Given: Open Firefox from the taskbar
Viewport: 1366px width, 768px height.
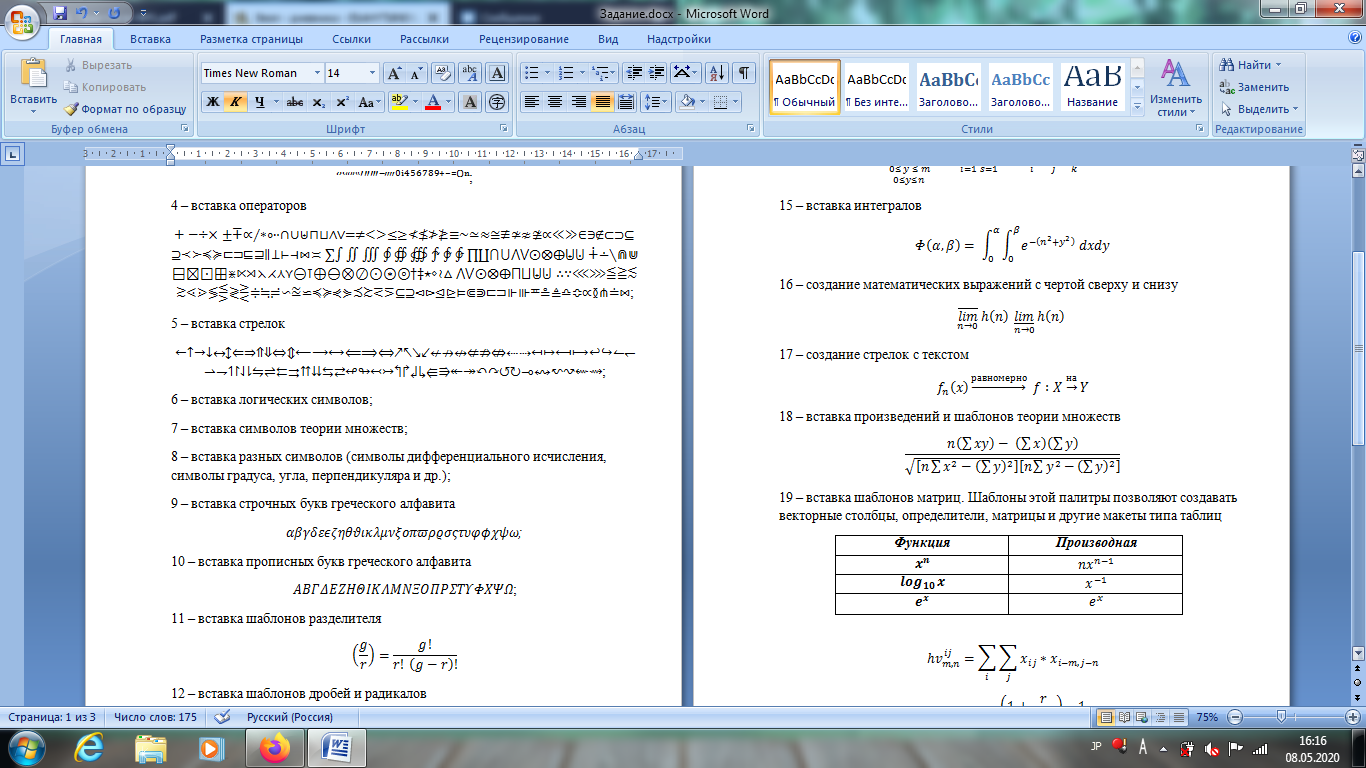Looking at the screenshot, I should point(273,747).
